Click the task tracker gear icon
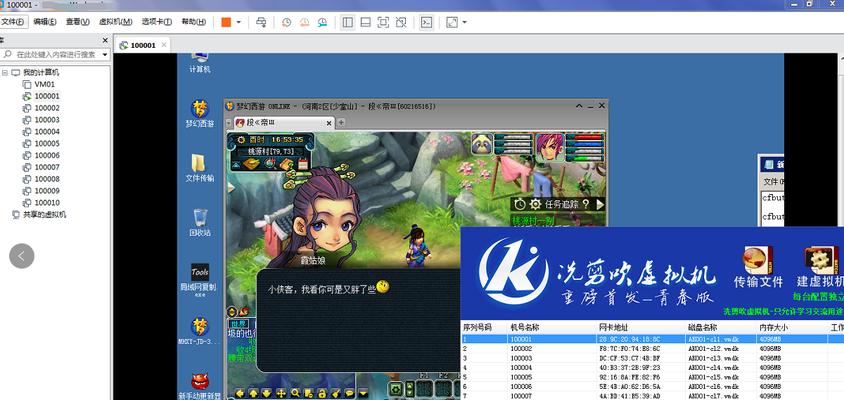 pyautogui.click(x=535, y=205)
